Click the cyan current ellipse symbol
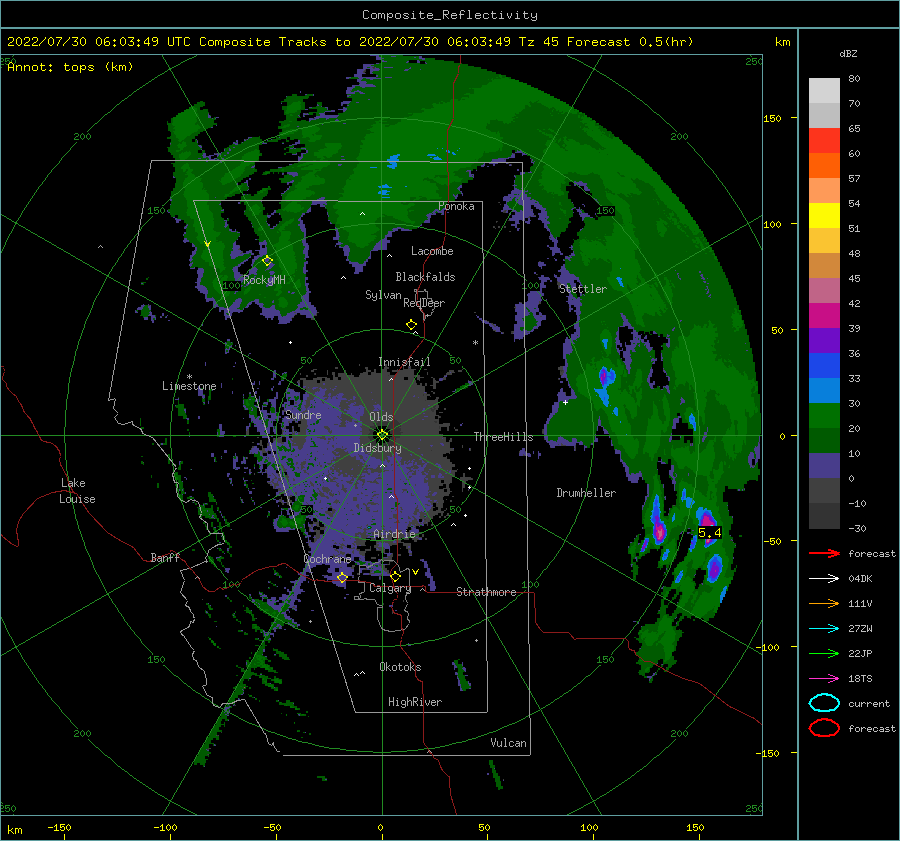The height and width of the screenshot is (841, 900). (824, 703)
